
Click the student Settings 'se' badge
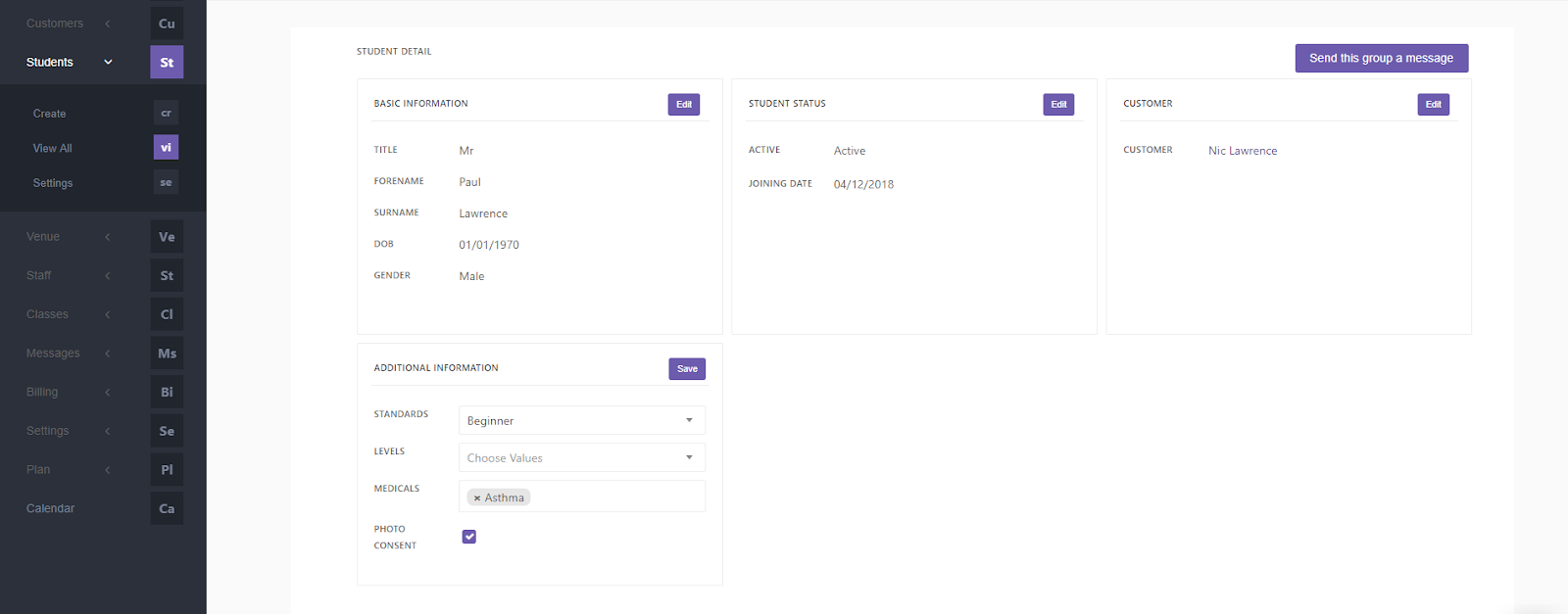(166, 182)
